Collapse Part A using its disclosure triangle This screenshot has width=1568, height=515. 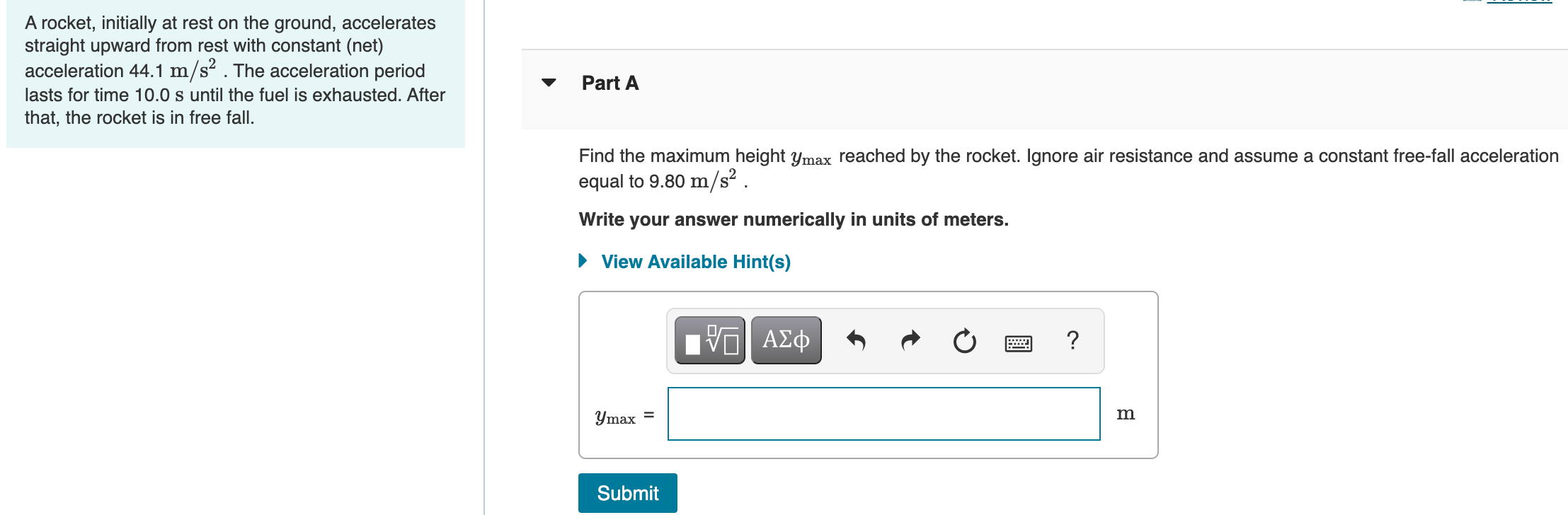coord(549,83)
